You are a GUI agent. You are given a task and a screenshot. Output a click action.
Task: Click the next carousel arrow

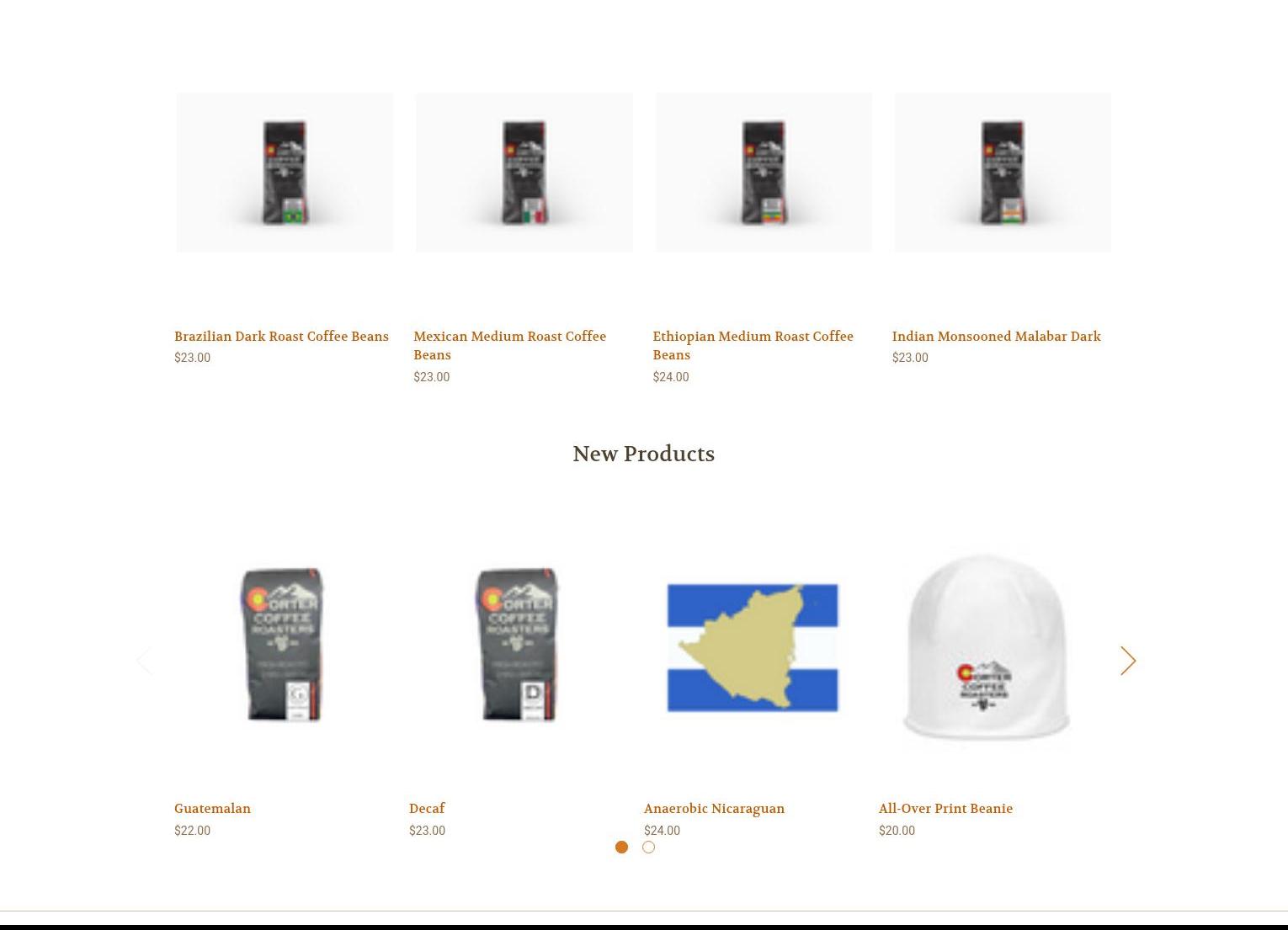[1128, 661]
